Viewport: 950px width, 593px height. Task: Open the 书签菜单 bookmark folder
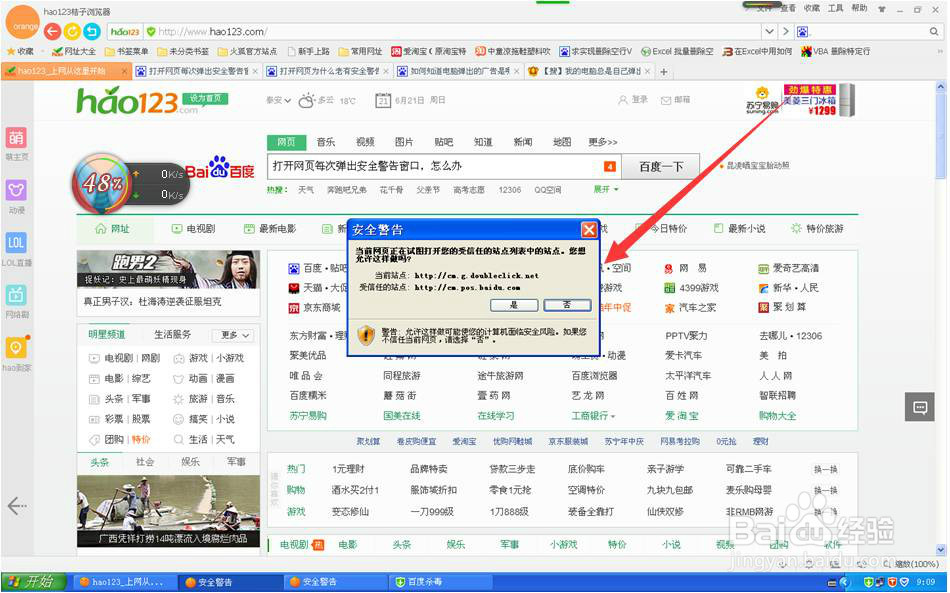[x=127, y=51]
